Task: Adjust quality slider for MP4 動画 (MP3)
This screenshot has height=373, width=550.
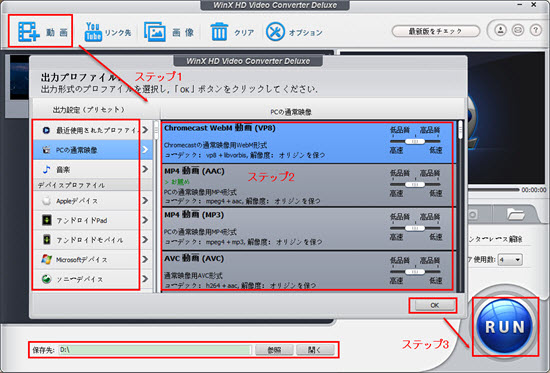Action: [415, 228]
